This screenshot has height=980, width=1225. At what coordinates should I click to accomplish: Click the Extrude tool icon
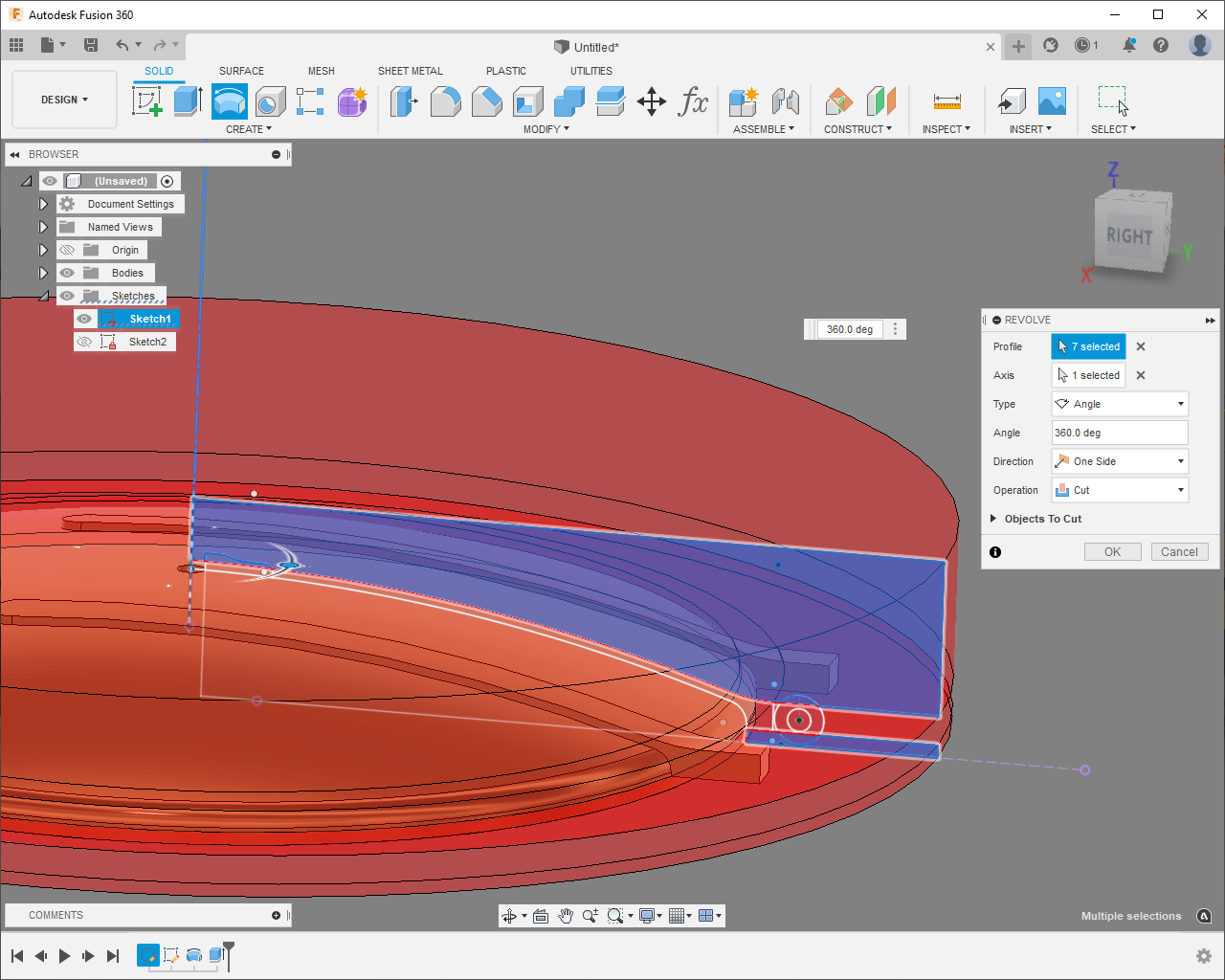tap(188, 100)
